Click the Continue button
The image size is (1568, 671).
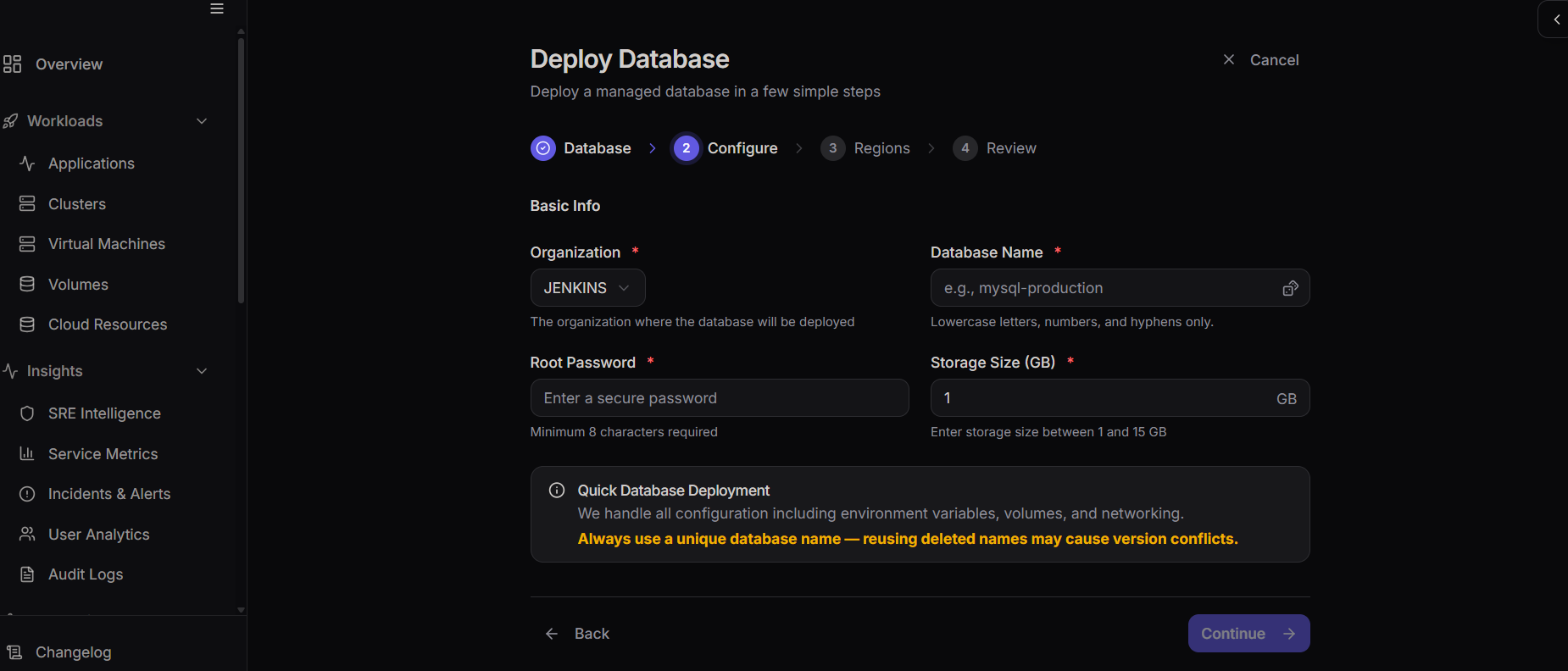click(x=1249, y=634)
